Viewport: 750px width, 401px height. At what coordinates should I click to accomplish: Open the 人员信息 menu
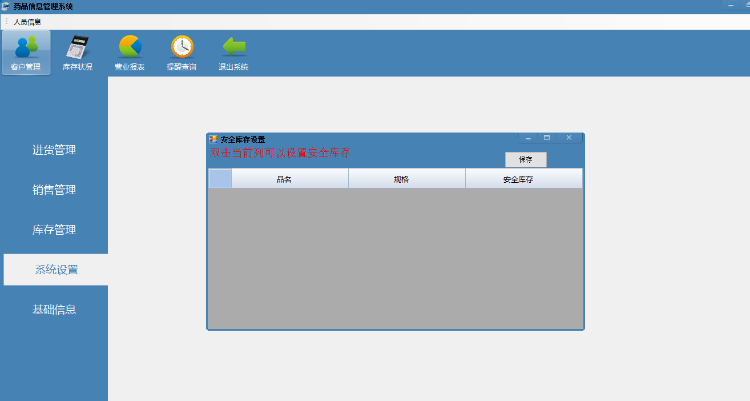tap(27, 22)
